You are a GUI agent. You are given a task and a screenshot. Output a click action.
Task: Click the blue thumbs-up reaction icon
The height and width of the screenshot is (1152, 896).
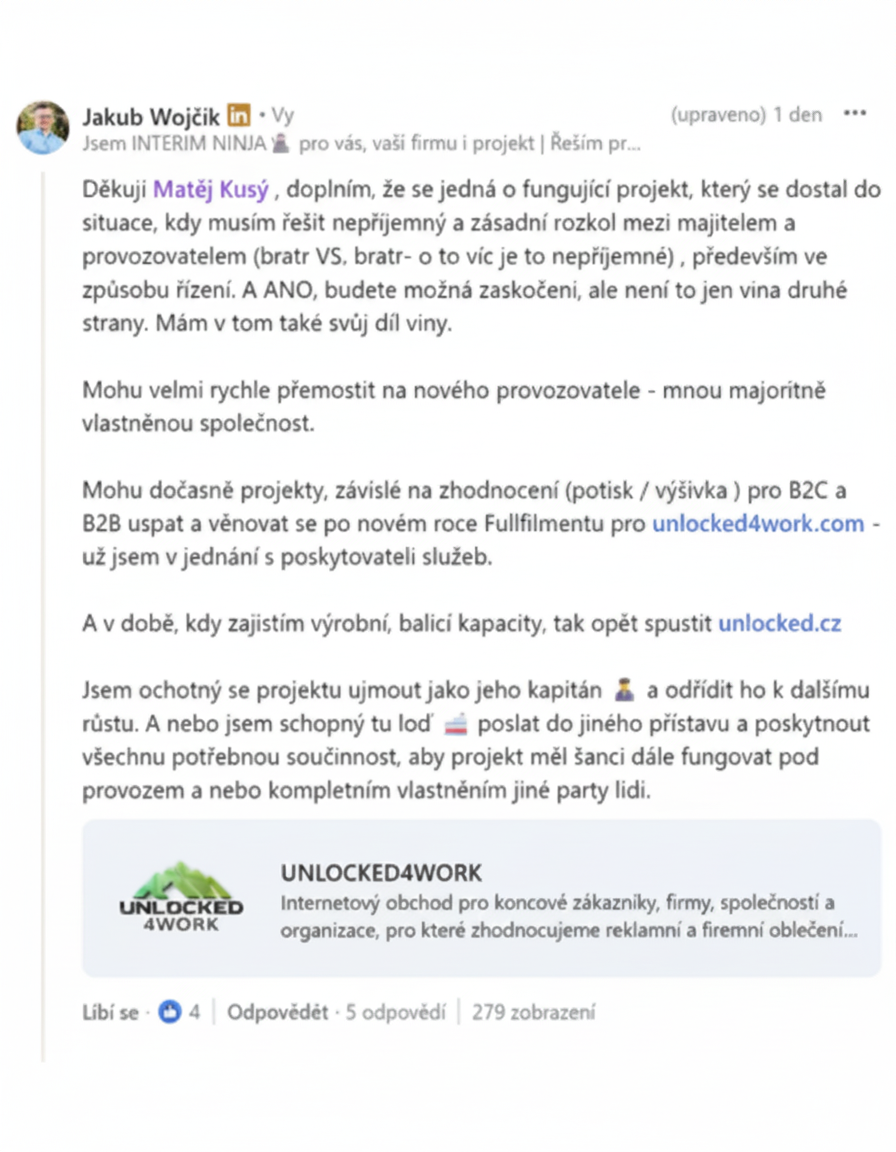point(169,1012)
